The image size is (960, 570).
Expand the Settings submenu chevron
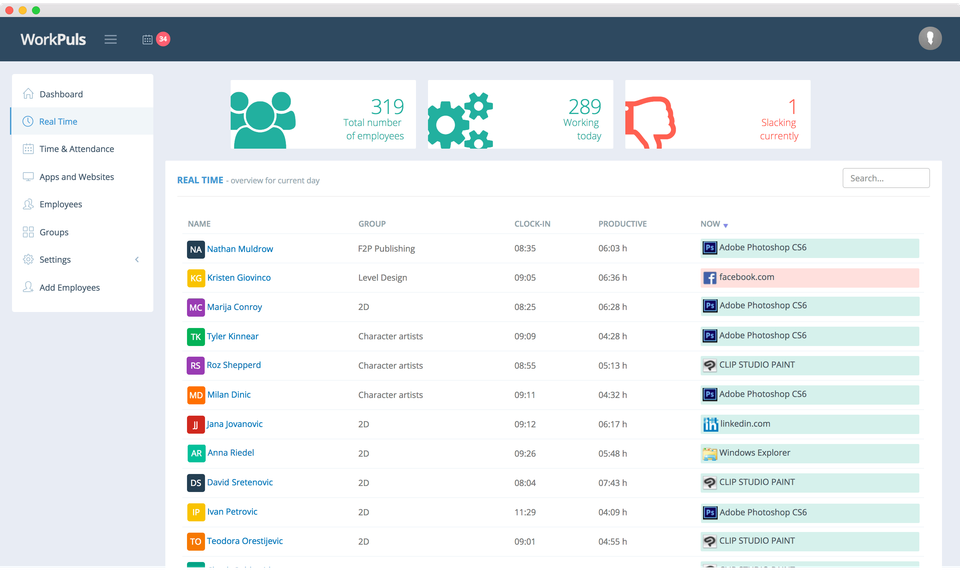click(137, 260)
